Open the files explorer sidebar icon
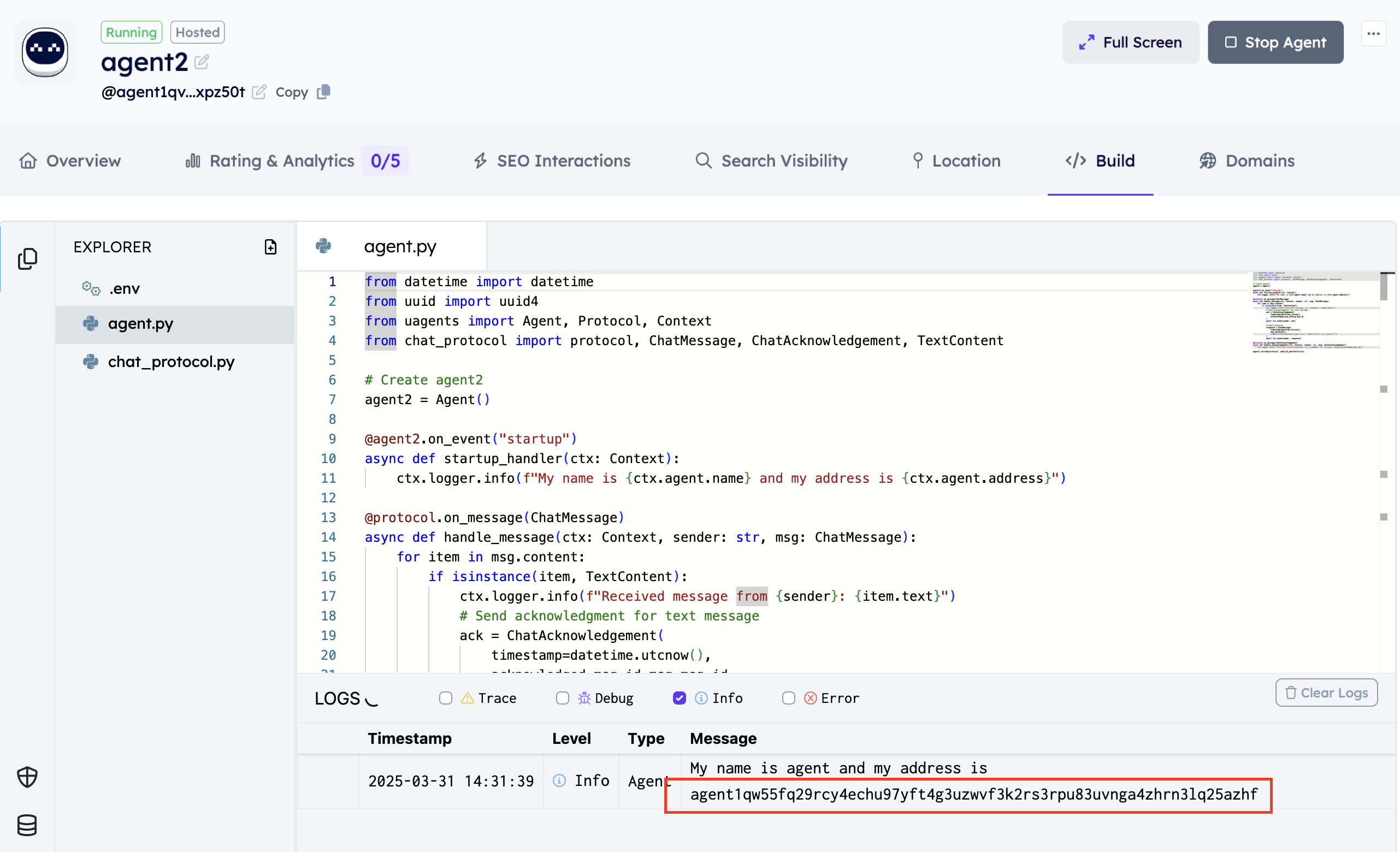Image resolution: width=1400 pixels, height=852 pixels. click(27, 259)
